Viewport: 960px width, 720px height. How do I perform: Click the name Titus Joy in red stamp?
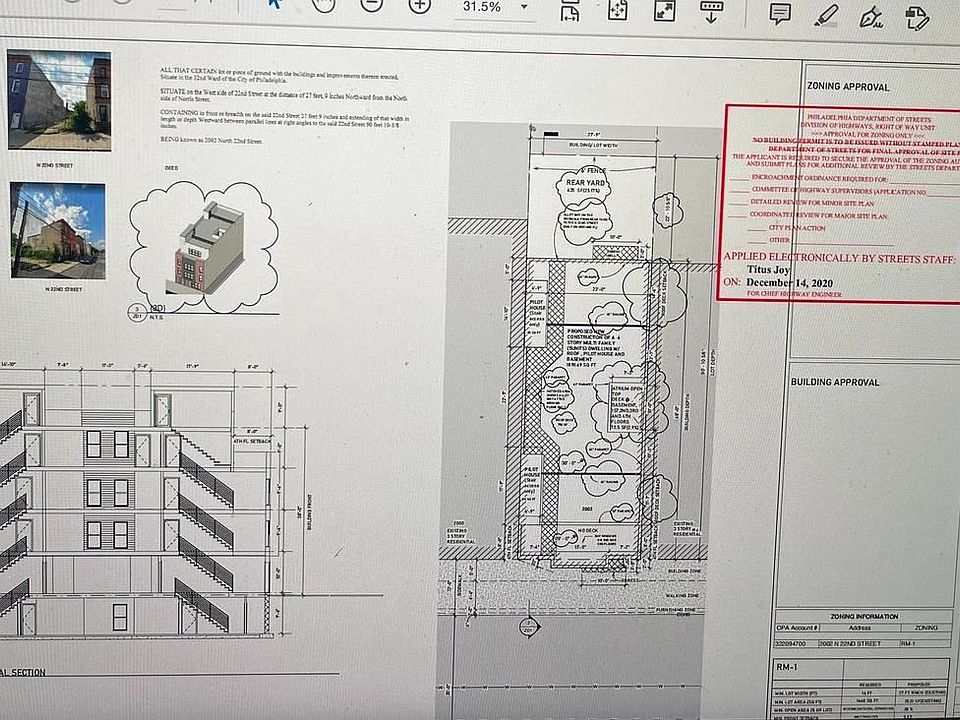click(x=768, y=269)
